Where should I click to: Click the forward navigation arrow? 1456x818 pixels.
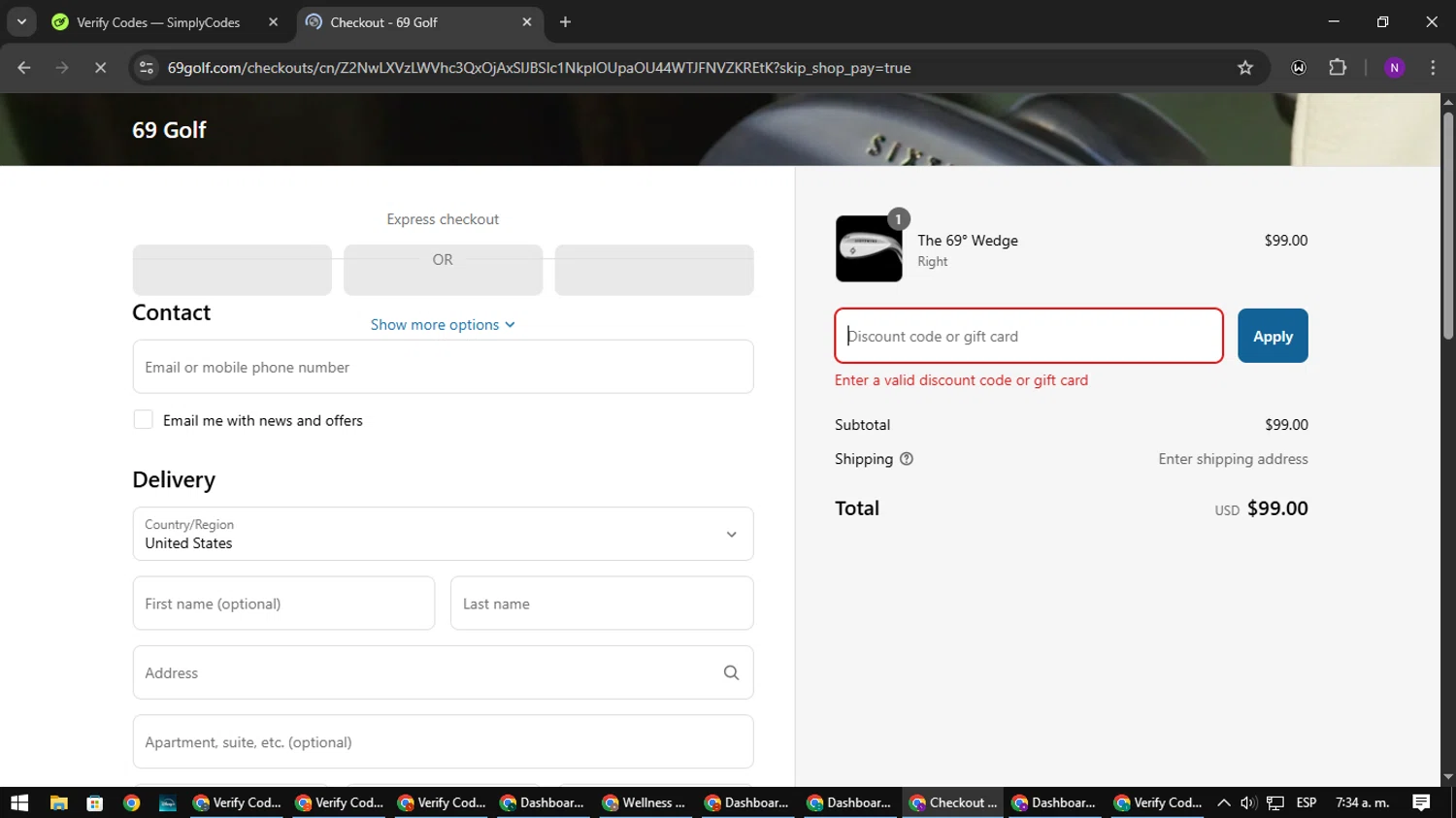(x=62, y=68)
